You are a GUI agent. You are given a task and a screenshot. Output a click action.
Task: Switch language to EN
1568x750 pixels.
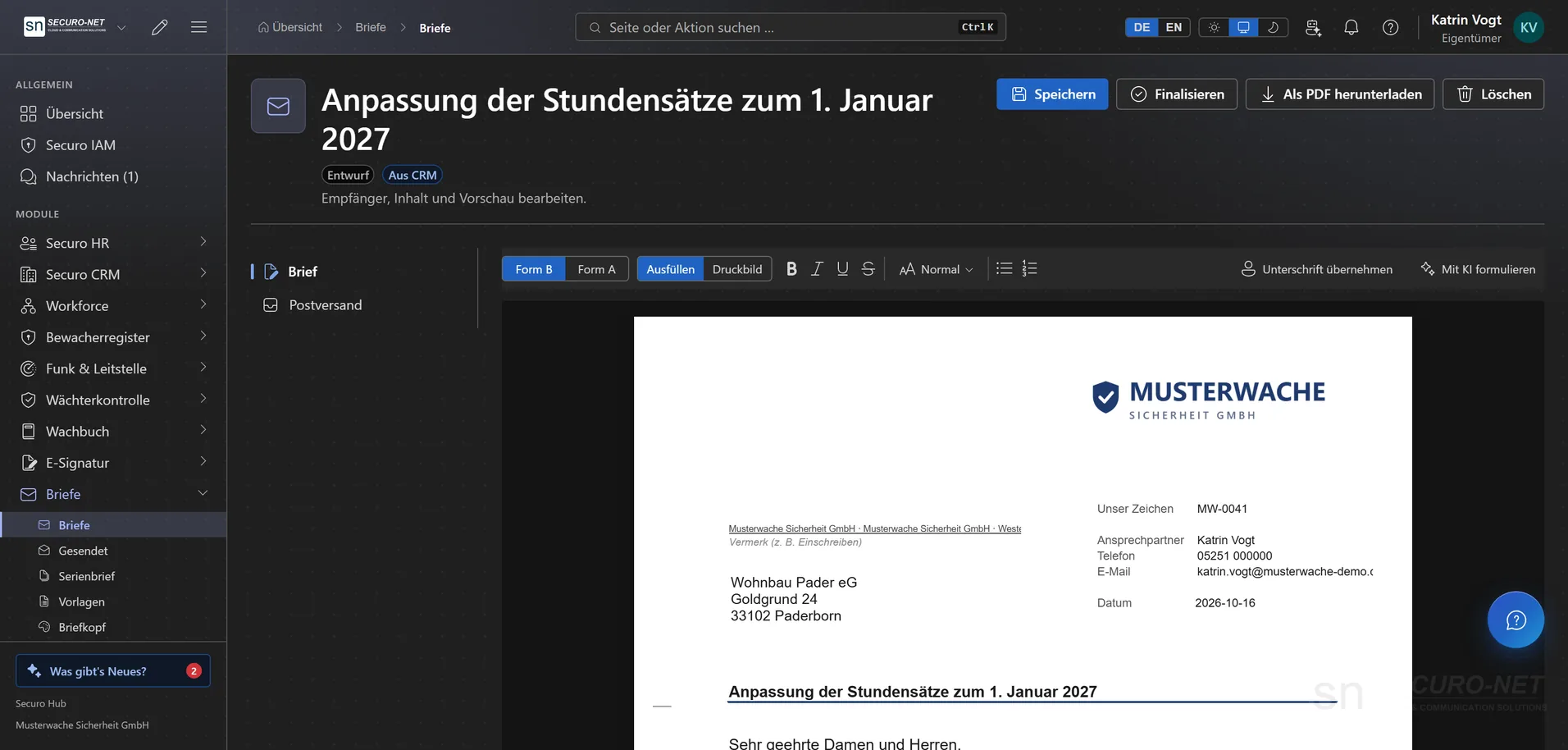point(1174,27)
